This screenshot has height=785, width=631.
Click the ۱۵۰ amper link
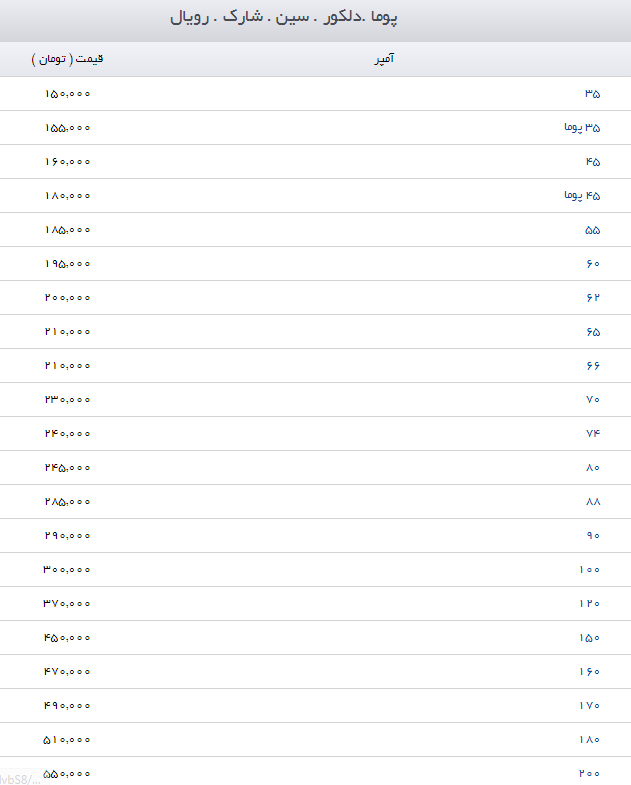(x=589, y=638)
